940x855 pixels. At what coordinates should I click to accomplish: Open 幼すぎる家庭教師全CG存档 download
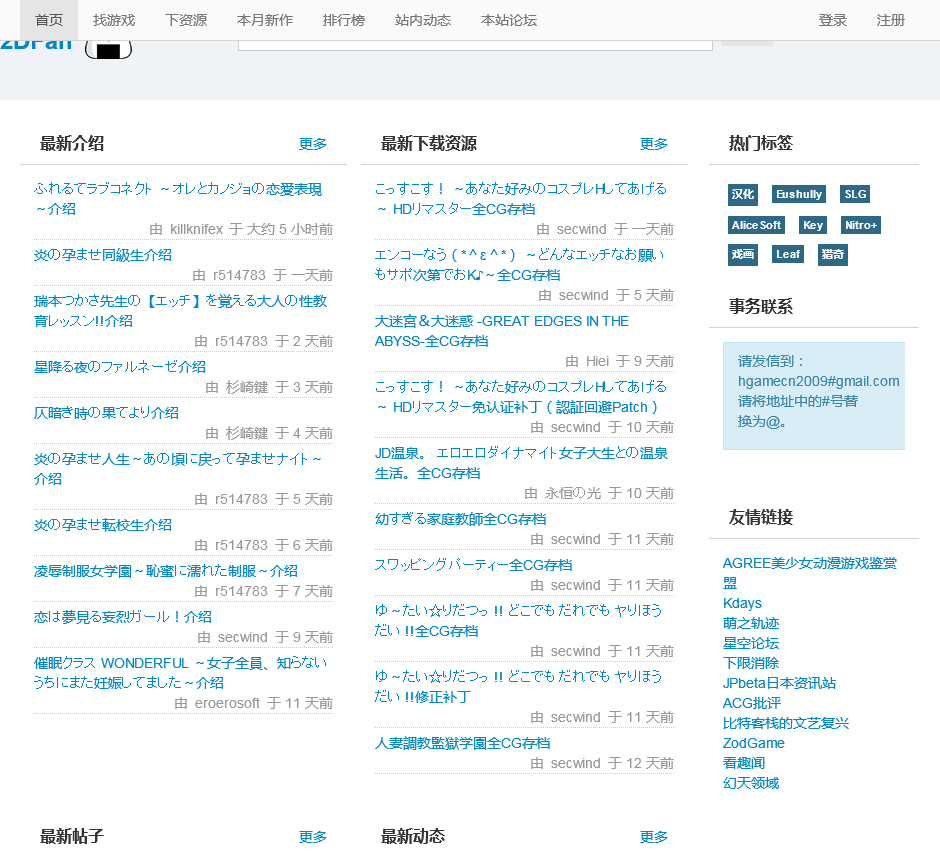coord(460,519)
